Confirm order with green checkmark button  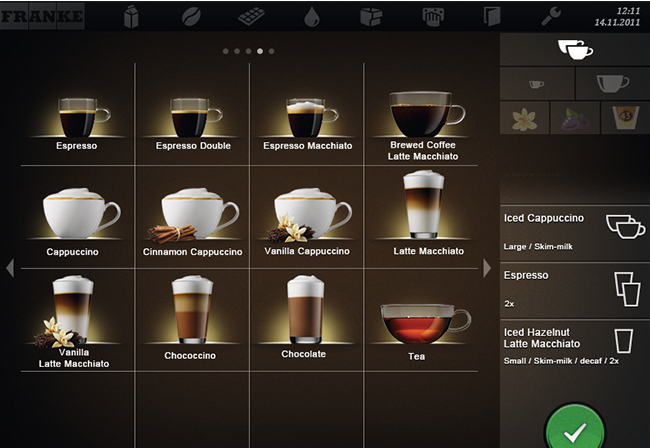click(x=574, y=430)
